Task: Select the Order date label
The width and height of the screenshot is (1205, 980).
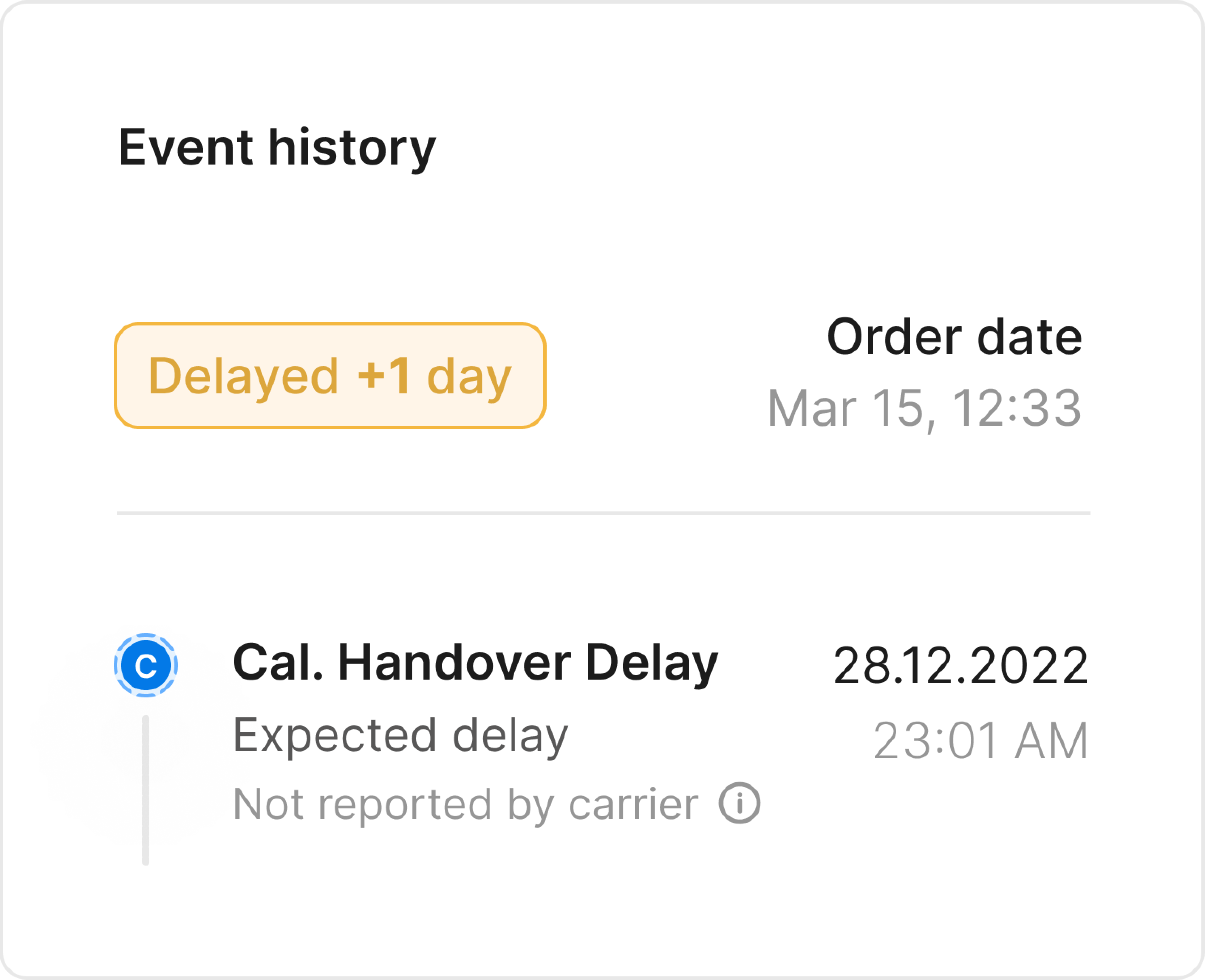Action: (x=954, y=337)
